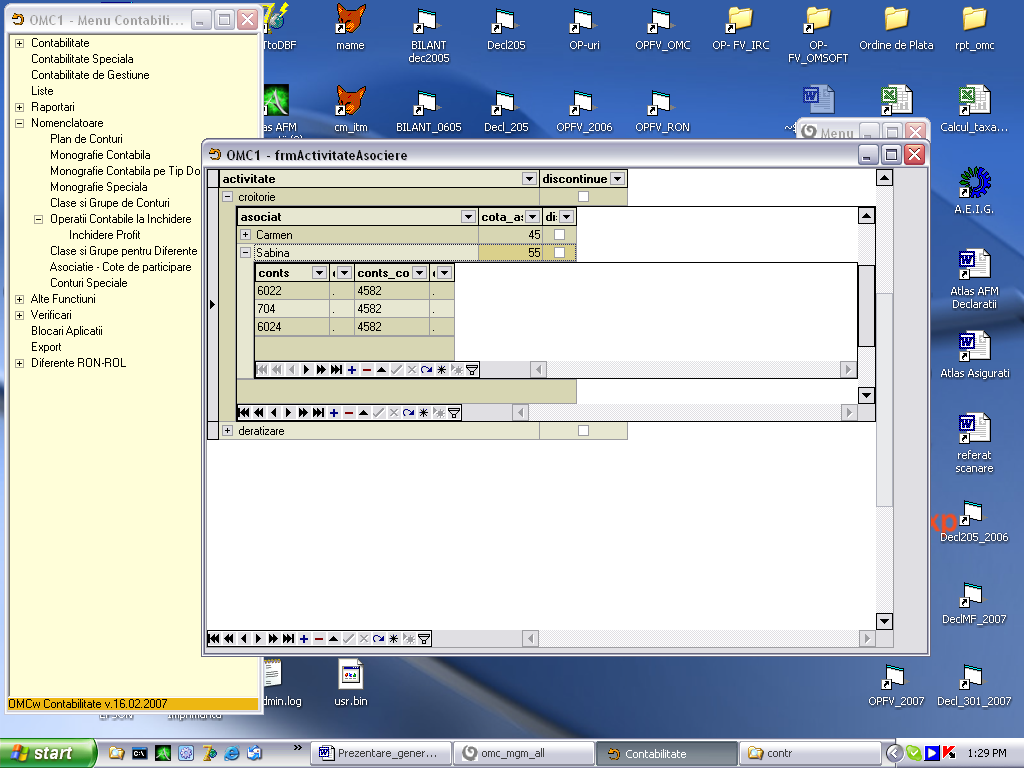The width and height of the screenshot is (1024, 768).
Task: Open the conts column dropdown
Action: click(319, 273)
